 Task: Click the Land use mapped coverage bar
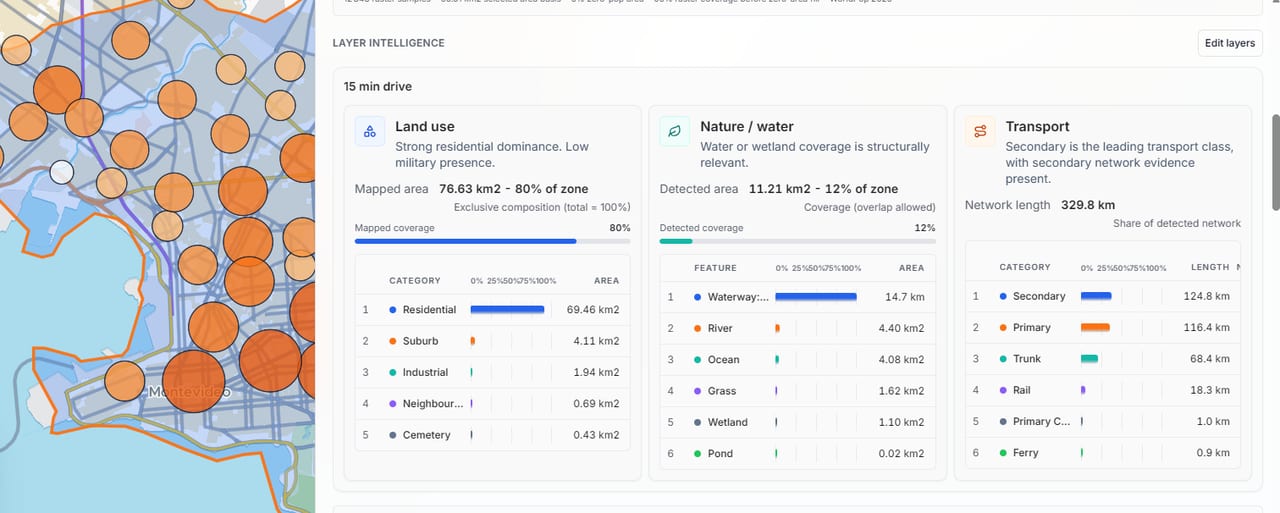tap(493, 241)
